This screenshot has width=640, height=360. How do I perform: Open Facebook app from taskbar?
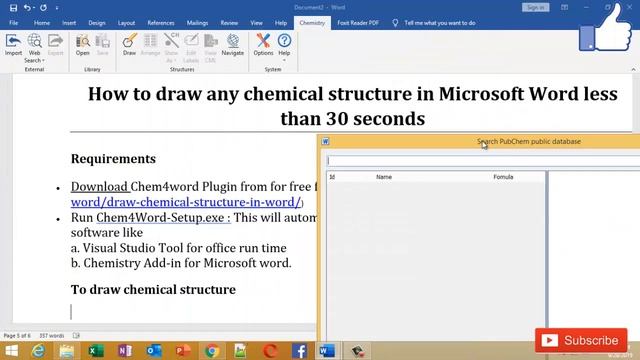tap(299, 351)
